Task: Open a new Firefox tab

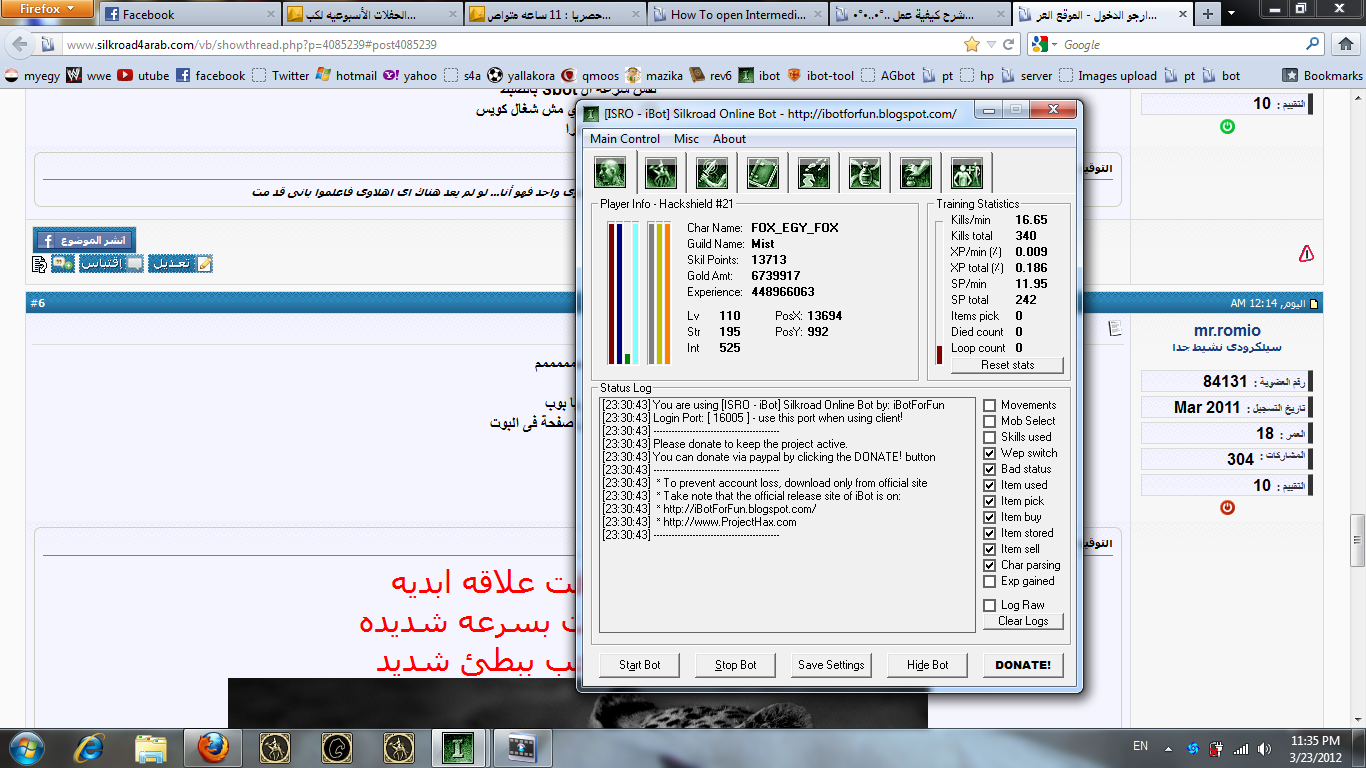Action: click(x=1208, y=14)
